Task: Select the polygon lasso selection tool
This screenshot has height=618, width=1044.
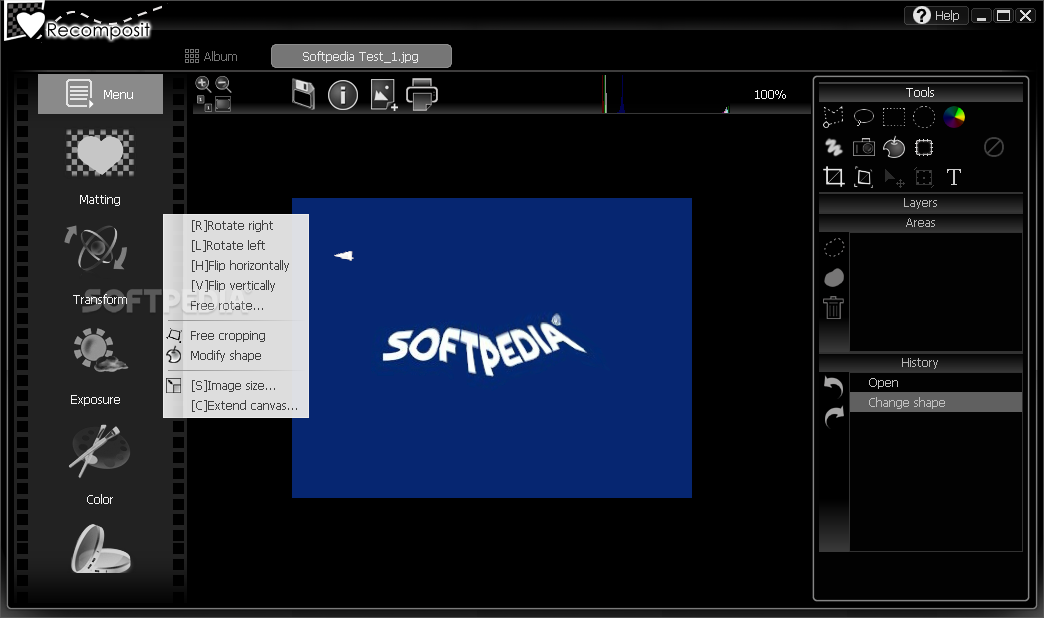Action: [x=833, y=117]
